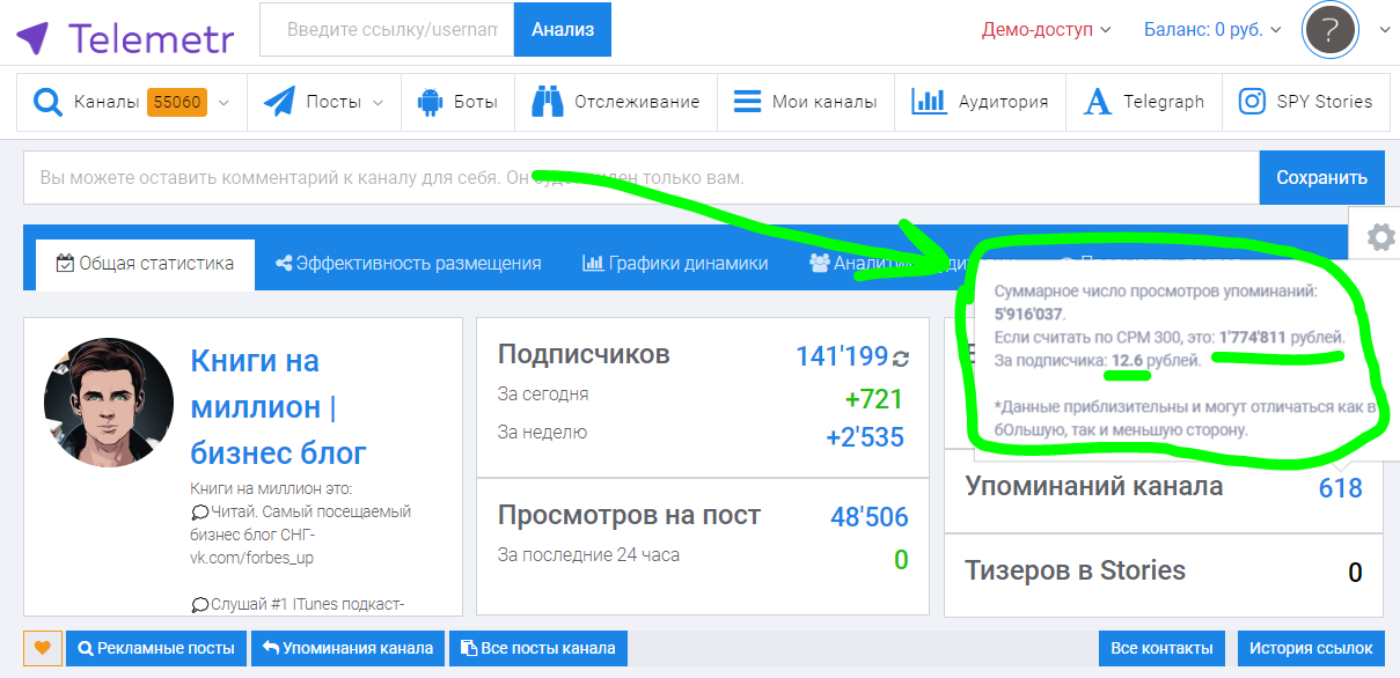Click the Тизеров в Stories label
Screen dimensions: 1400x678
pos(1075,571)
